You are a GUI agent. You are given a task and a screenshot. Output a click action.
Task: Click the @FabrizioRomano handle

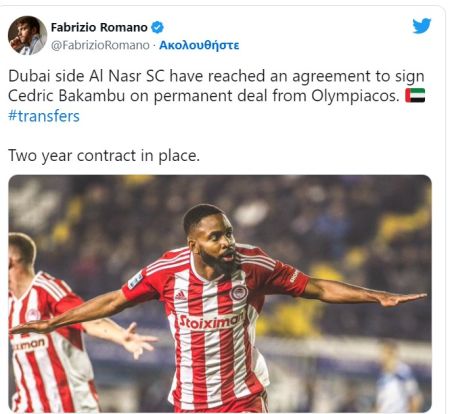click(100, 45)
